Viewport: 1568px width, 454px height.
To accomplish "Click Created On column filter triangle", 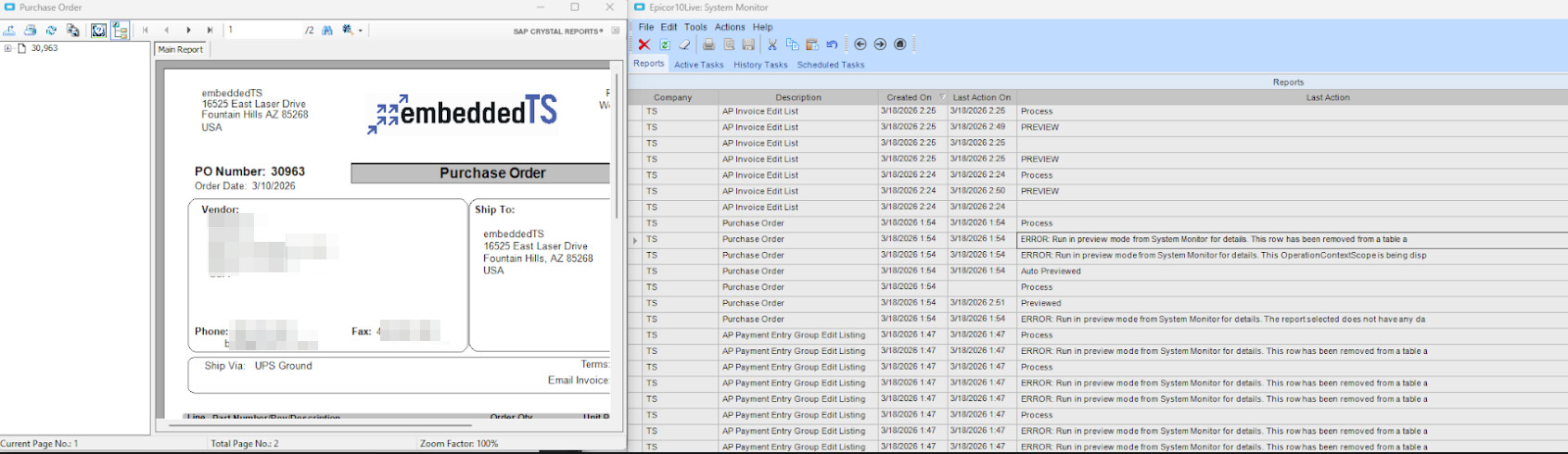I will [943, 97].
